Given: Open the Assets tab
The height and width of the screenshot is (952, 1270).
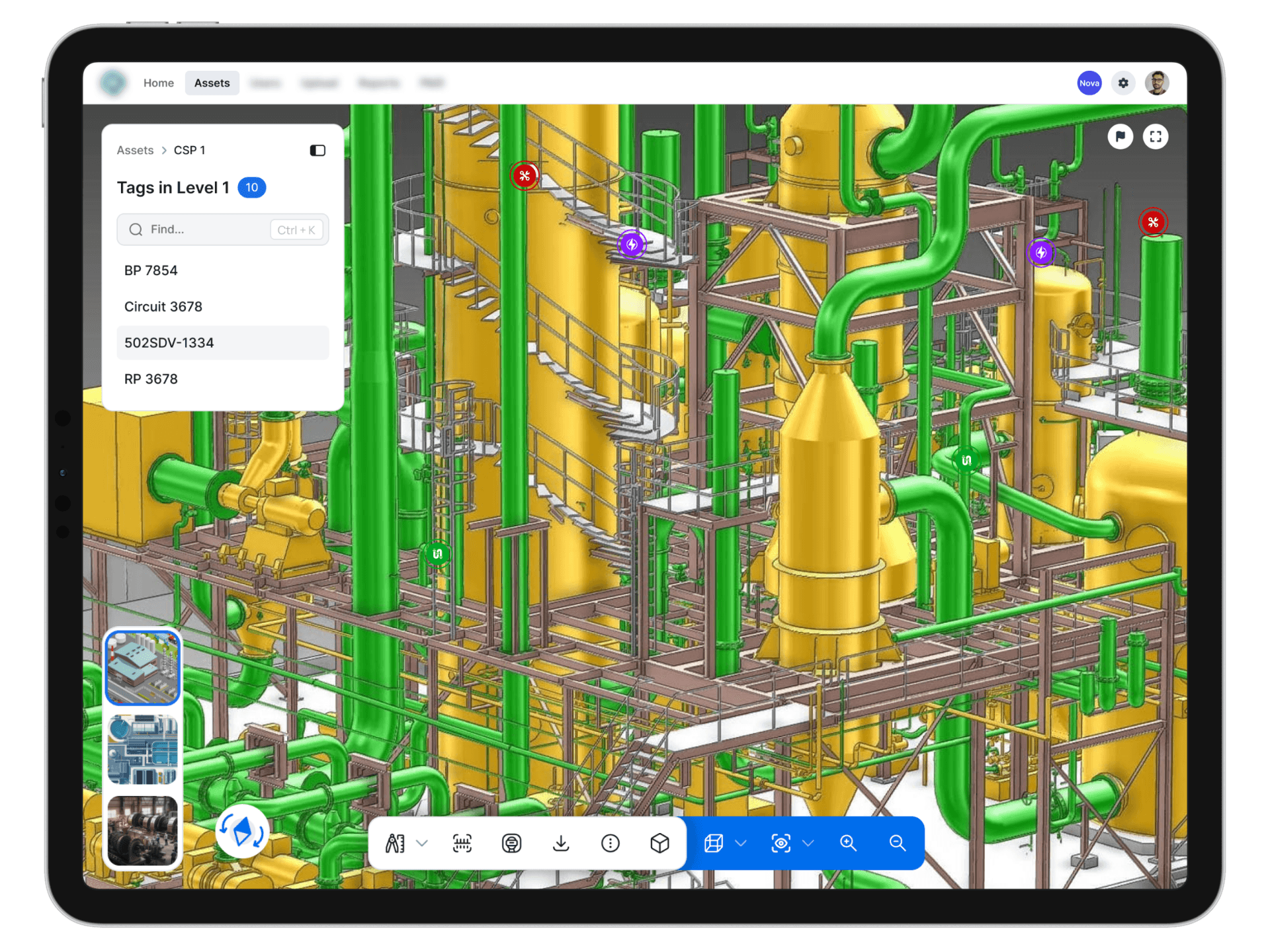Looking at the screenshot, I should [212, 83].
